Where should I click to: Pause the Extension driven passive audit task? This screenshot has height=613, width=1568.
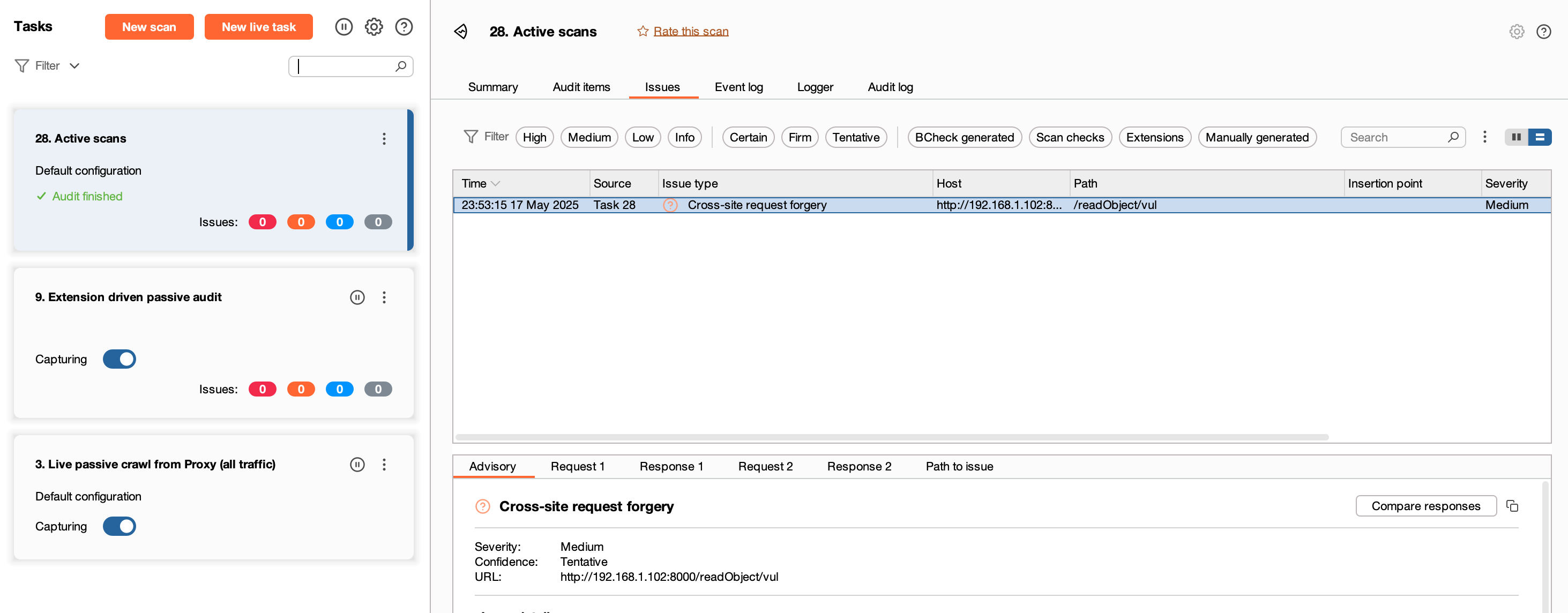(x=357, y=297)
